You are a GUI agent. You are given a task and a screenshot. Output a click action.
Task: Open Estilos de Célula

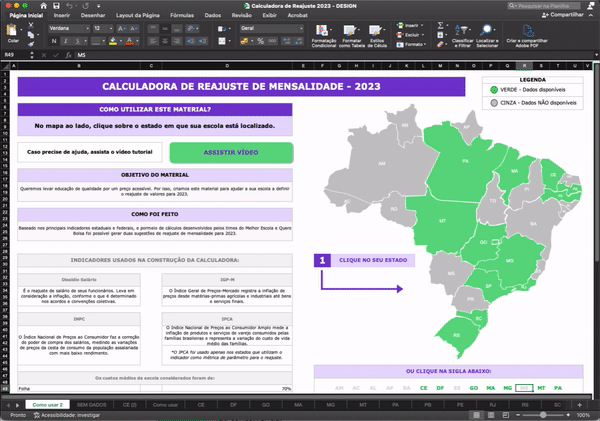tap(377, 36)
